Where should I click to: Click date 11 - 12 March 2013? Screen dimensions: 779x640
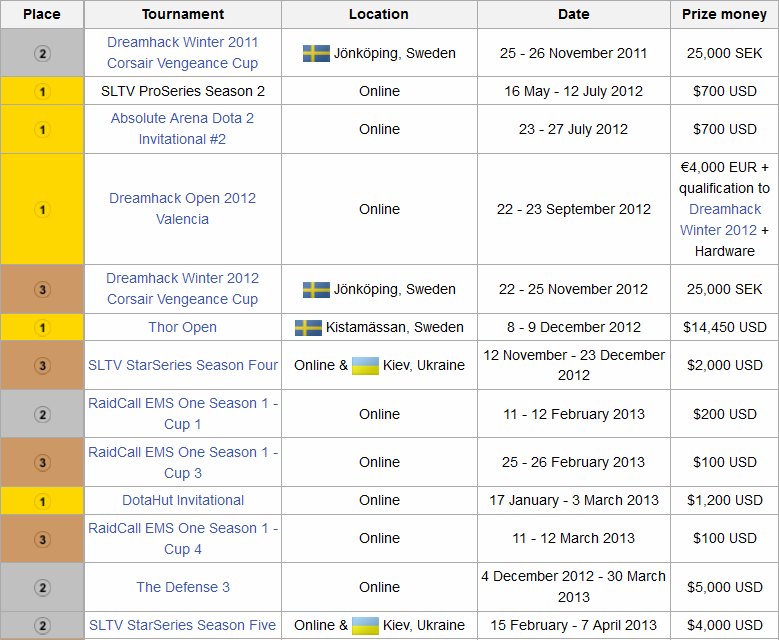(574, 538)
